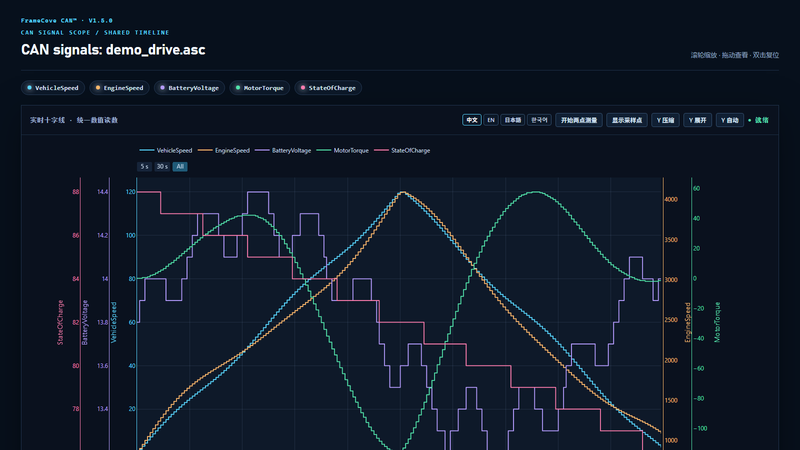Click the CAN SIGNAL SCOPE / SHARED TIMELINE breadcrumb
Viewport: 800px width, 450px height.
(x=95, y=32)
